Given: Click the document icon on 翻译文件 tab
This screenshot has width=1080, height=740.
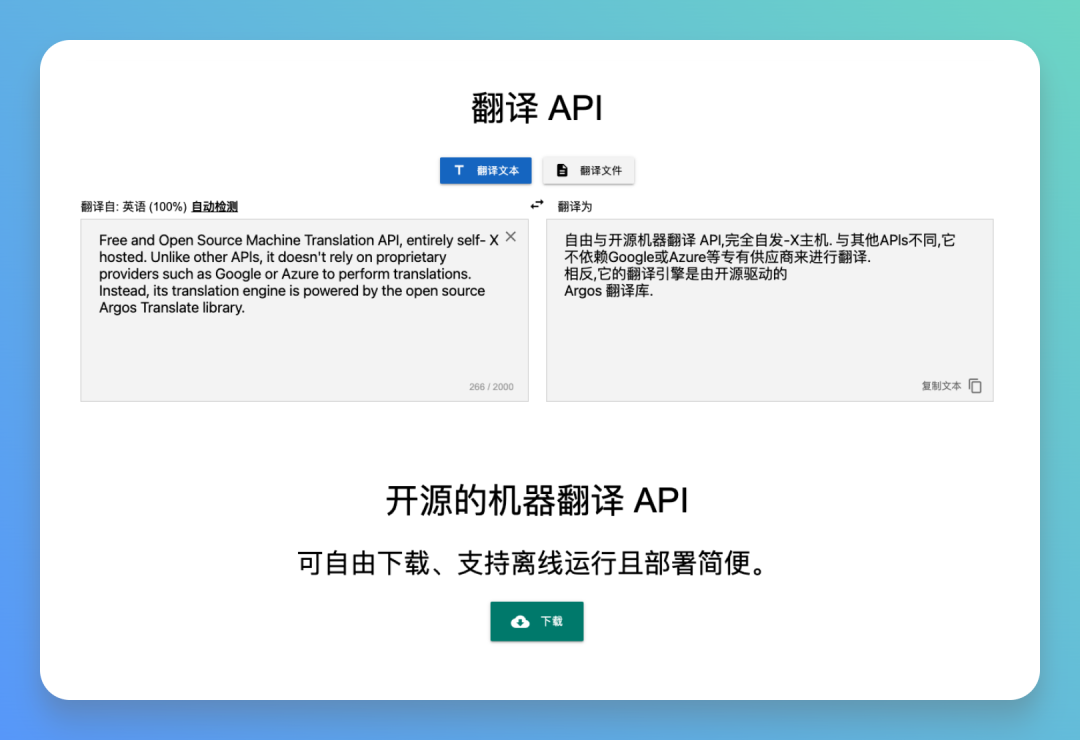Looking at the screenshot, I should 562,170.
